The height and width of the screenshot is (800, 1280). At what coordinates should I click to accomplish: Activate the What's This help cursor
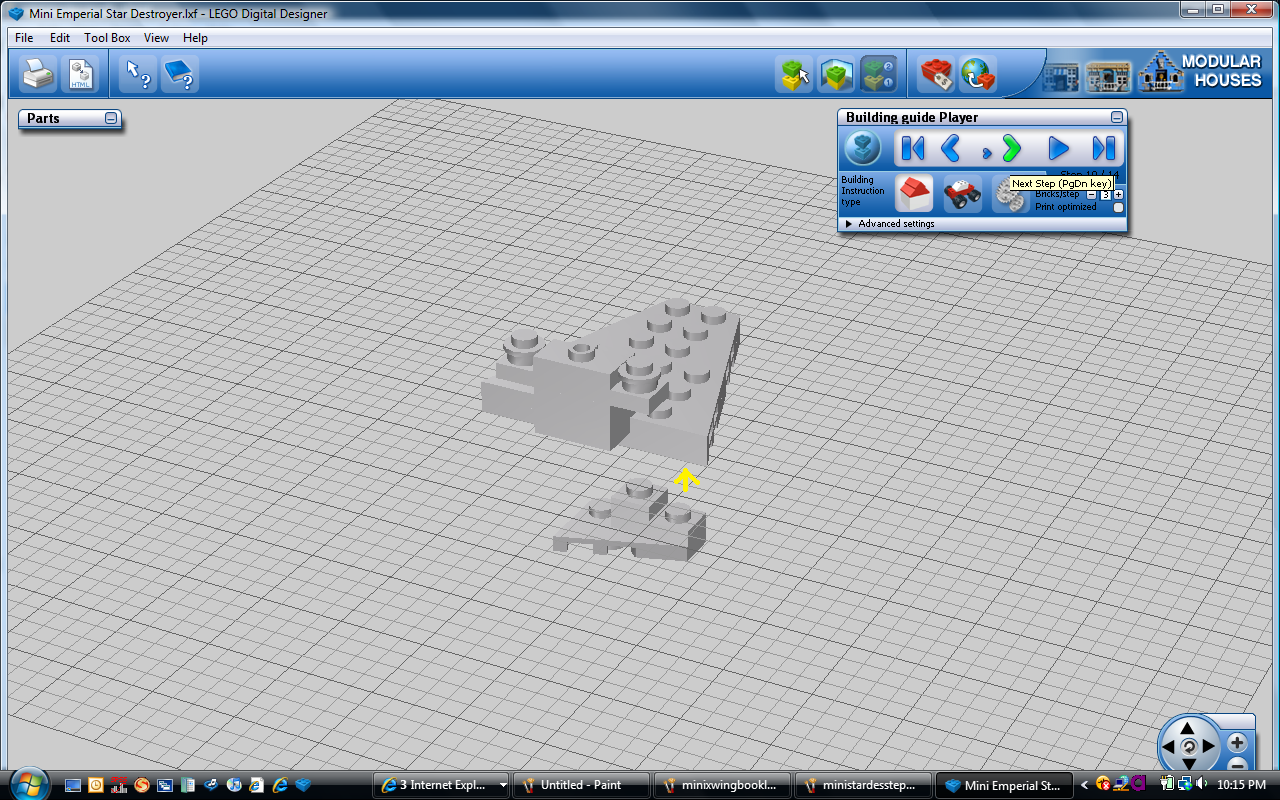click(138, 74)
